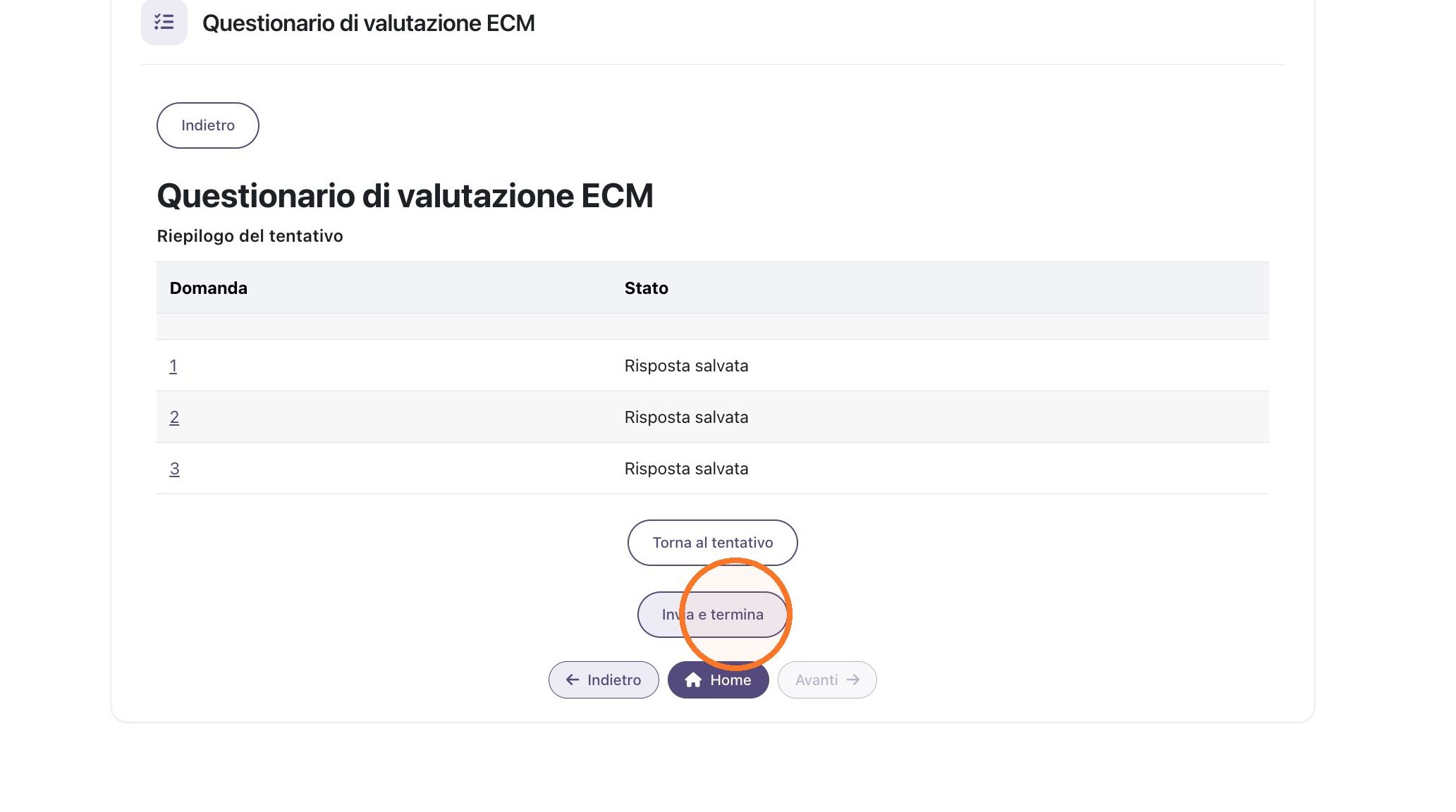Click the large Questionario di valutazione ECM heading
Viewport: 1456px width, 812px height.
click(x=405, y=195)
